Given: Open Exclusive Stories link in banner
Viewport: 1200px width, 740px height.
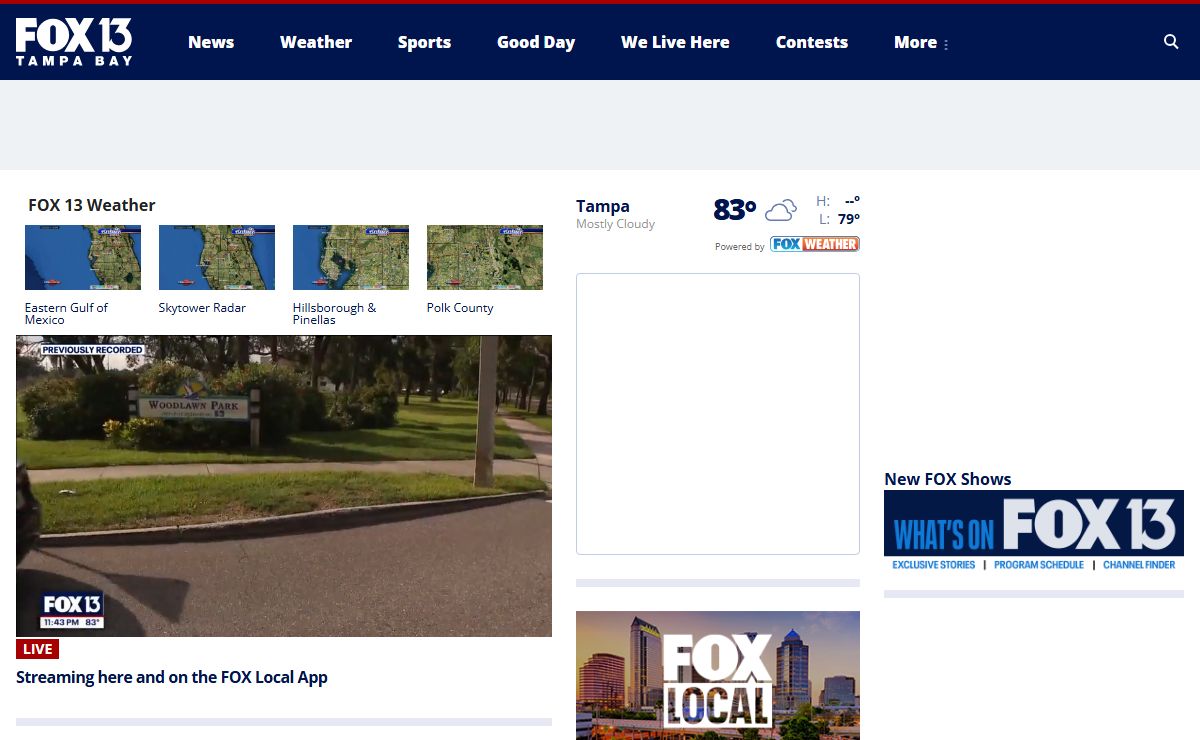Looking at the screenshot, I should (934, 565).
